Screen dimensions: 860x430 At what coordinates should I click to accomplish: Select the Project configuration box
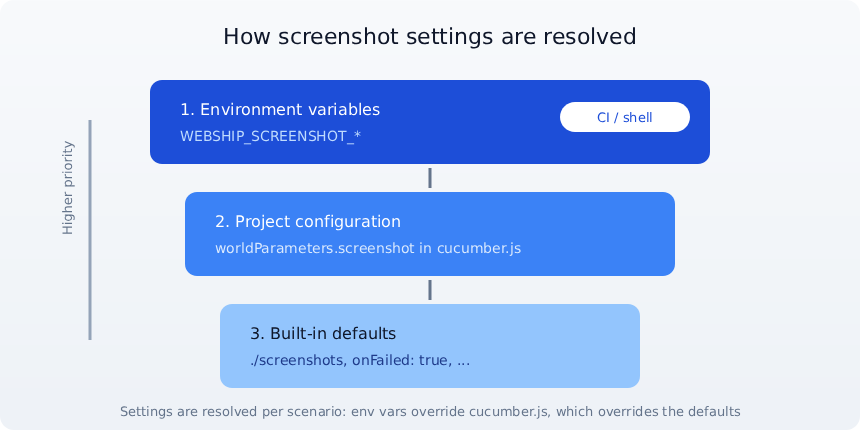[430, 234]
